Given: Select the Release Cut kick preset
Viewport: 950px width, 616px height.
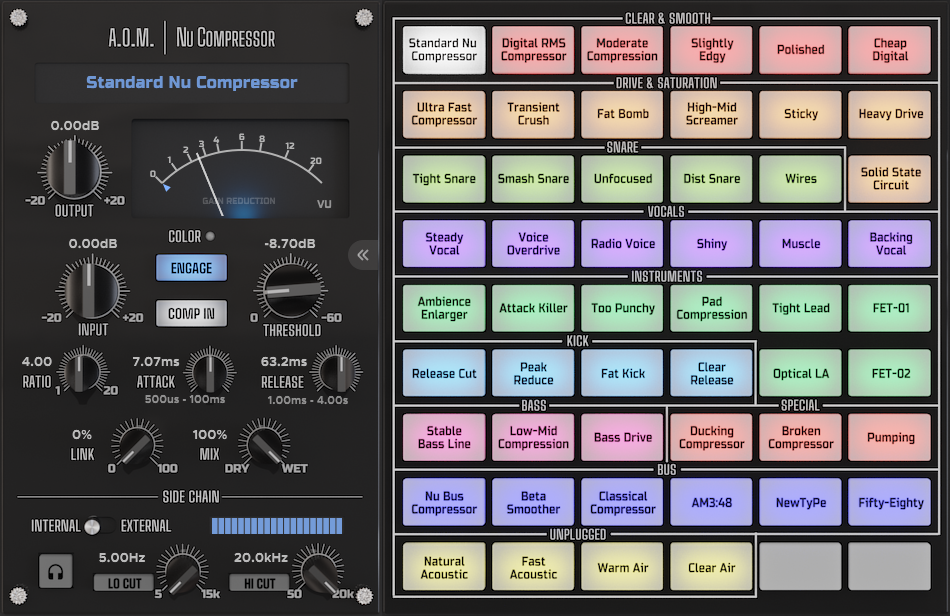Looking at the screenshot, I should tap(444, 373).
